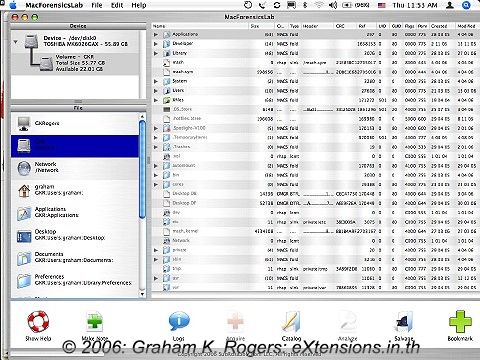This screenshot has width=480, height=360.
Task: Open the Edit menu
Action: click(x=117, y=5)
